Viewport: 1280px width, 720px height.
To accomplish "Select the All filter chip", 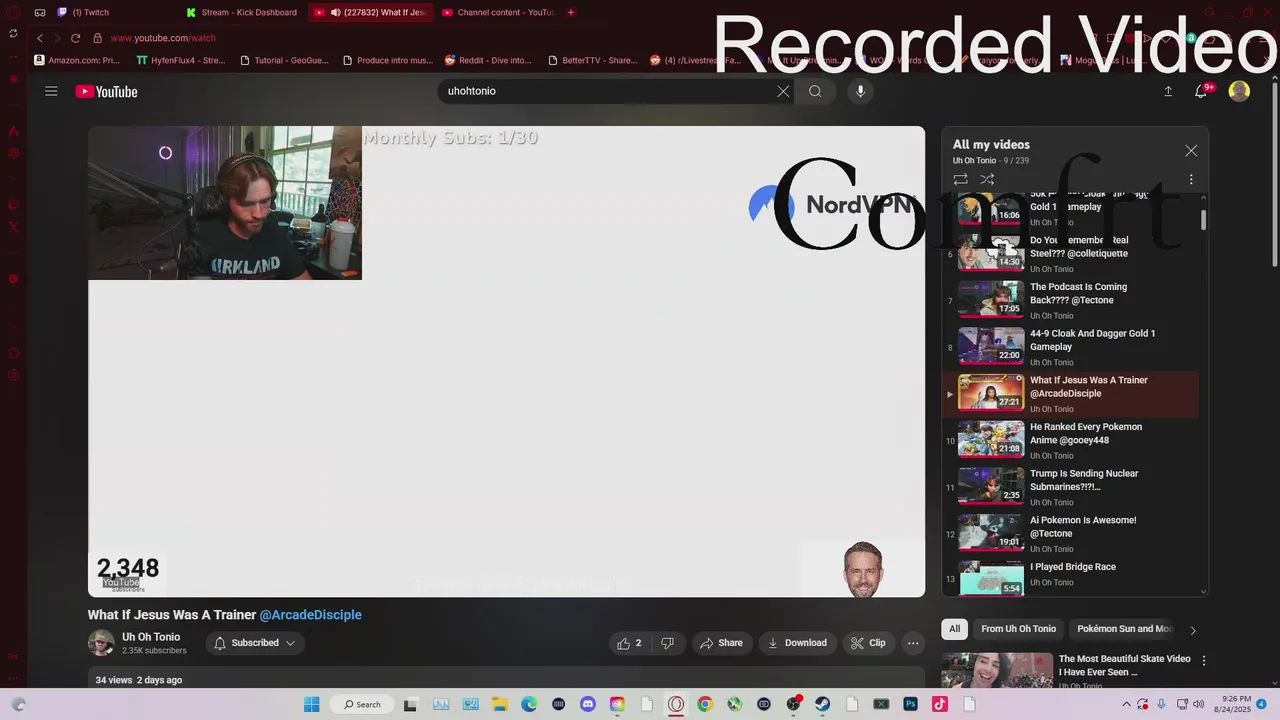I will (954, 629).
